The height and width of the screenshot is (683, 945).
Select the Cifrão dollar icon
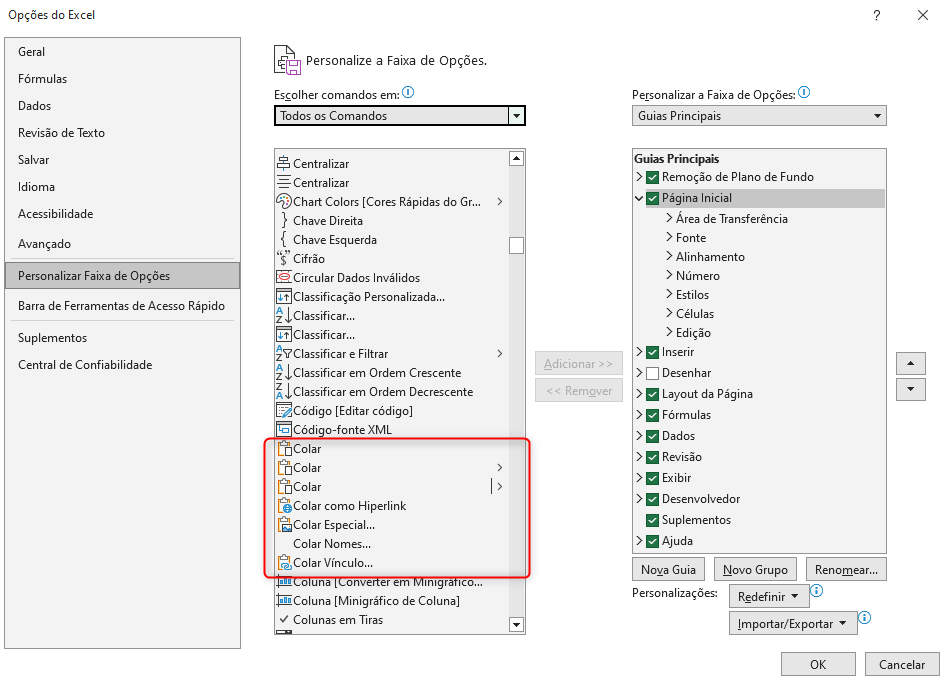click(x=283, y=259)
